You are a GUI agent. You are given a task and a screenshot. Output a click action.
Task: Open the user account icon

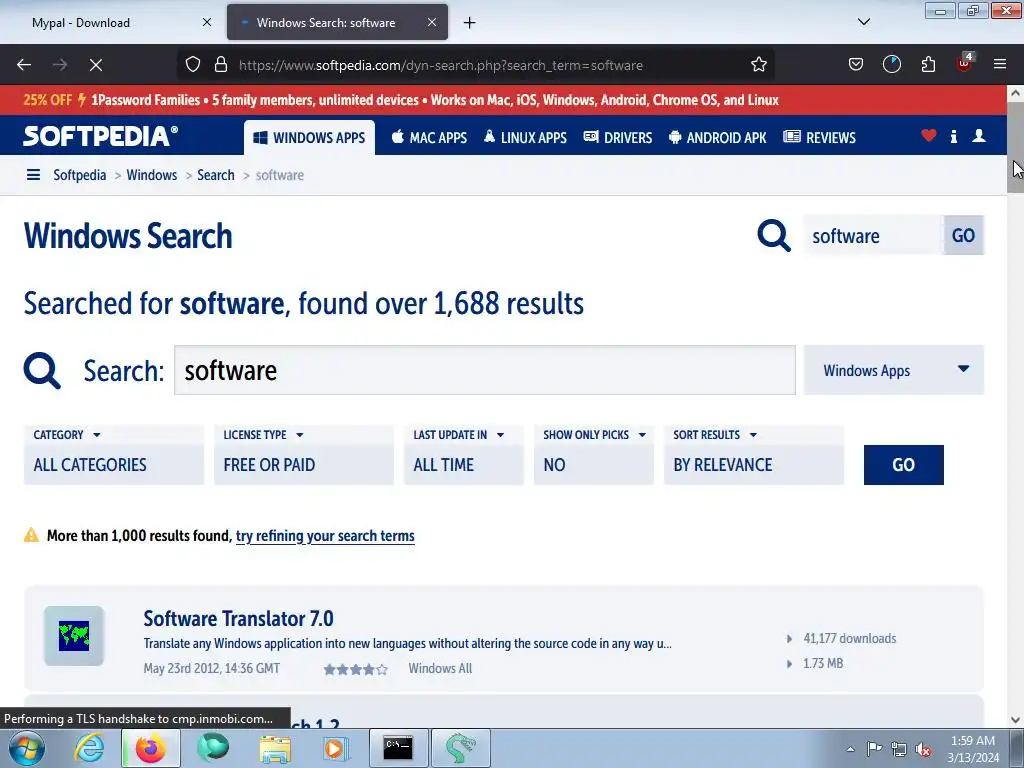coord(979,136)
